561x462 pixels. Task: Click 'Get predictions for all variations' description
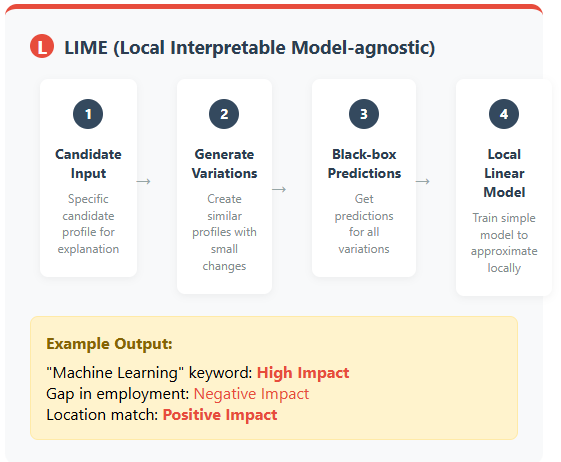tap(364, 224)
